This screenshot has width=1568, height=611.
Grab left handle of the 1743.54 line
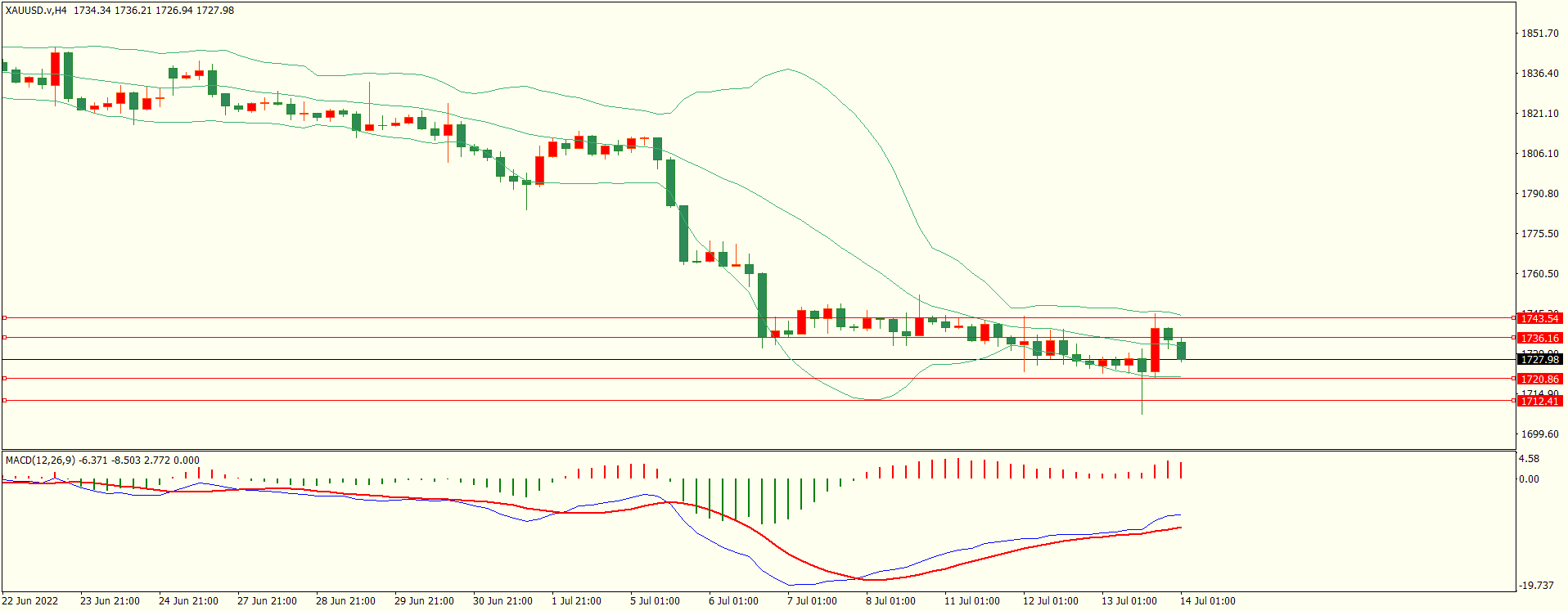coord(4,317)
